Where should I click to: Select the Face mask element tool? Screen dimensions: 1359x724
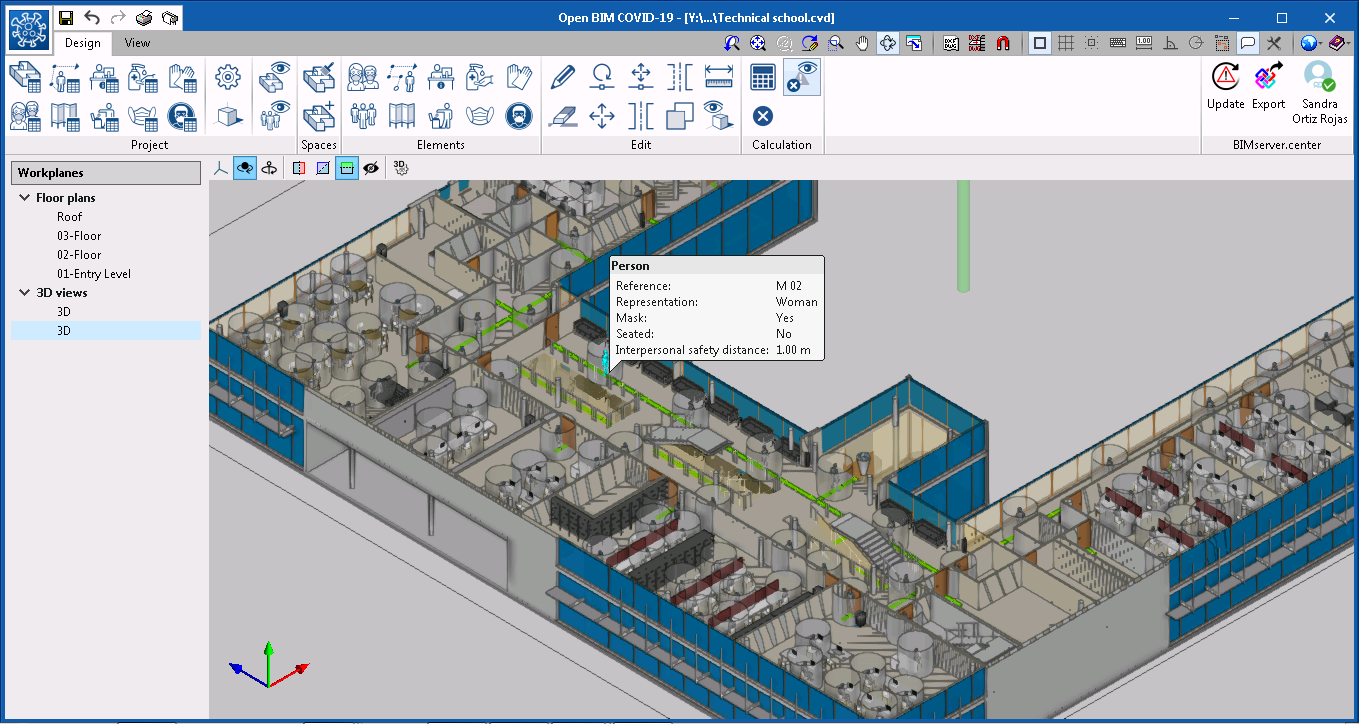(x=482, y=116)
